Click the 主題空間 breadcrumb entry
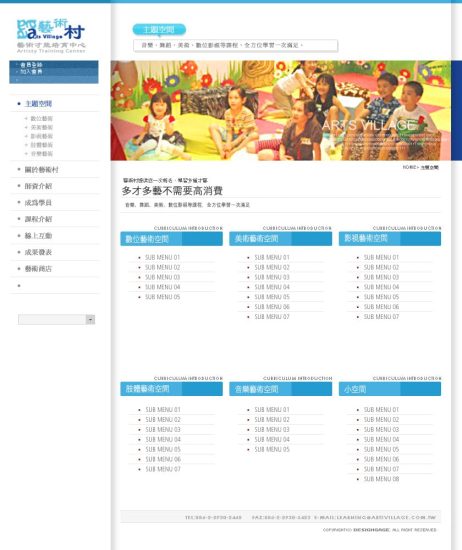This screenshot has width=462, height=550. [x=429, y=168]
